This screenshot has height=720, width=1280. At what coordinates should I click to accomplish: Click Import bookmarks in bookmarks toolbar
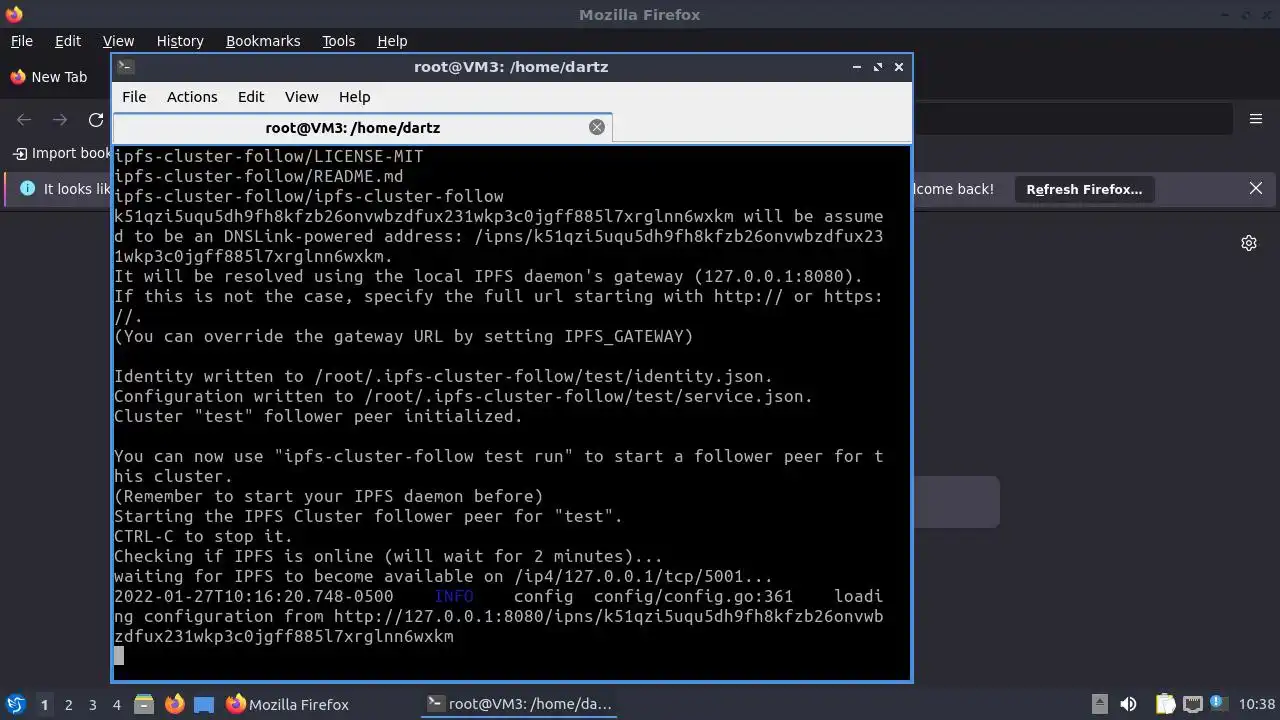[x=62, y=153]
